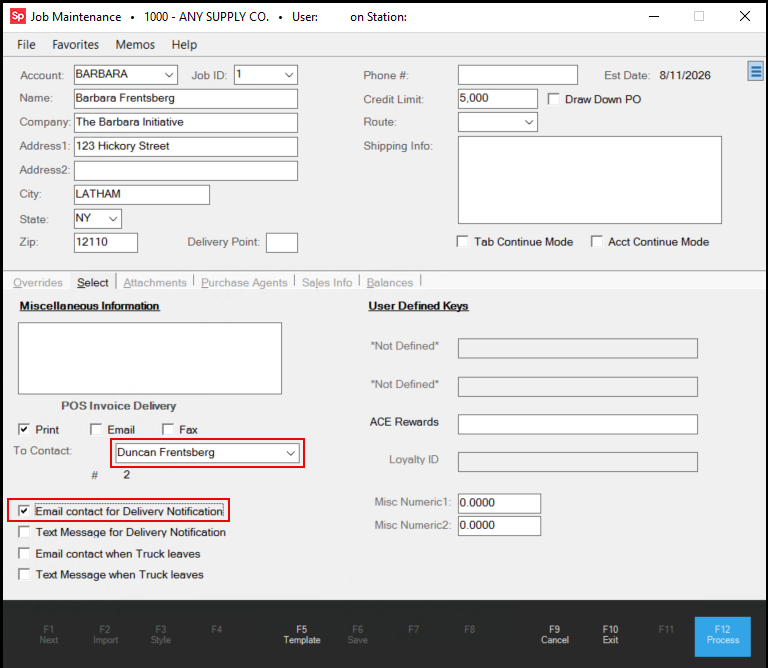Click the Sp application logo icon
768x668 pixels.
pyautogui.click(x=18, y=16)
